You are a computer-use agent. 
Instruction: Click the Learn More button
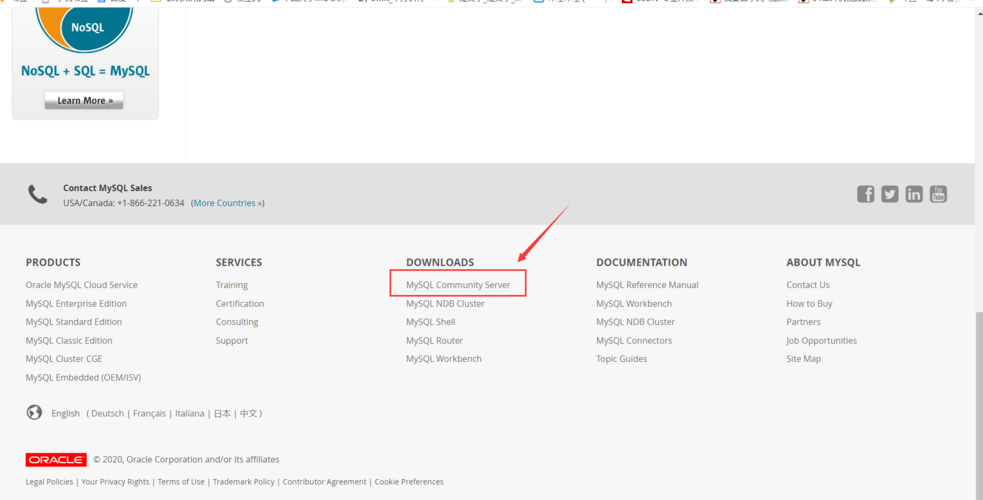(x=84, y=100)
